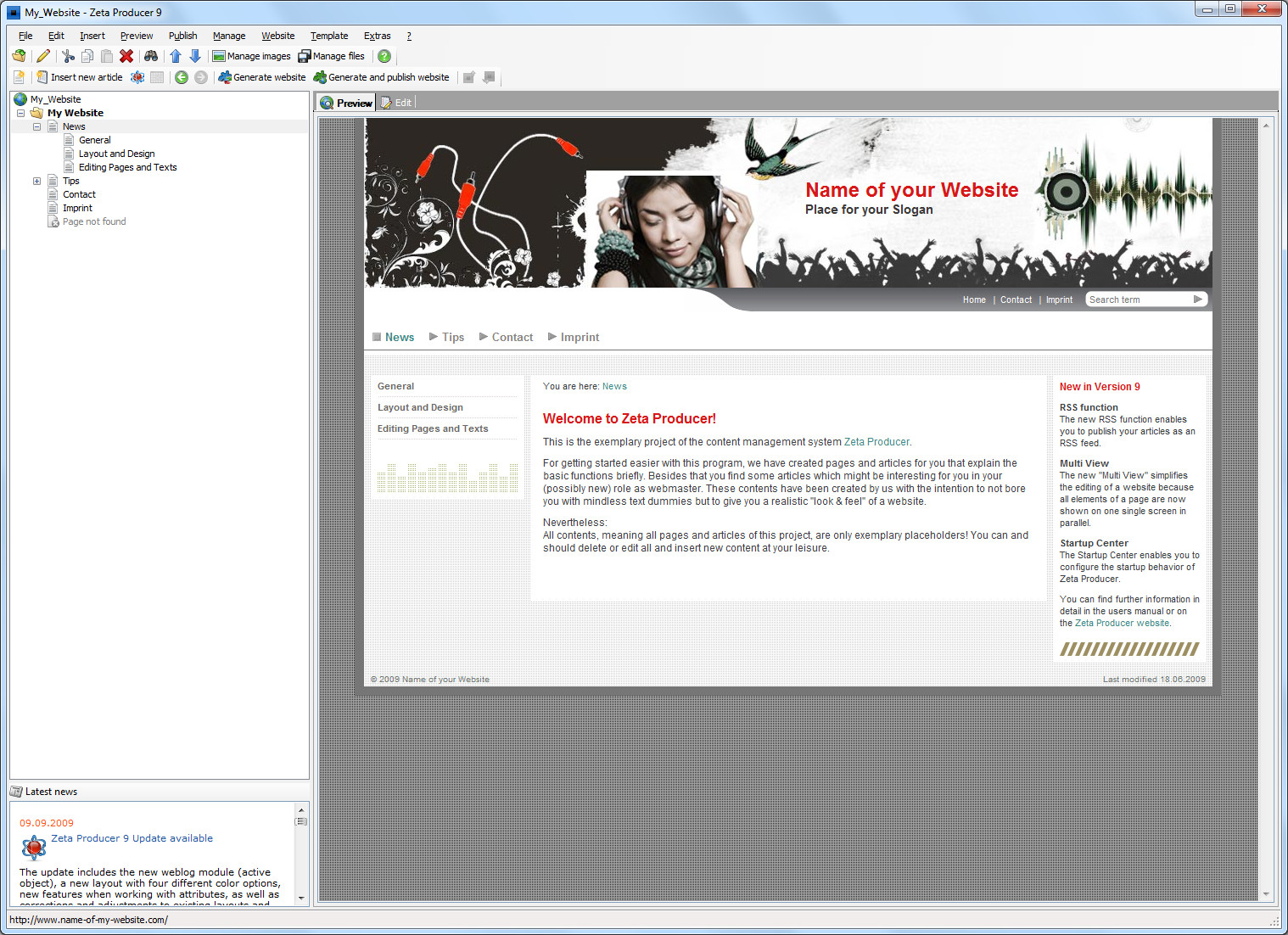Switch to the Edit tab
Viewport: 1288px width, 935px height.
[x=395, y=103]
